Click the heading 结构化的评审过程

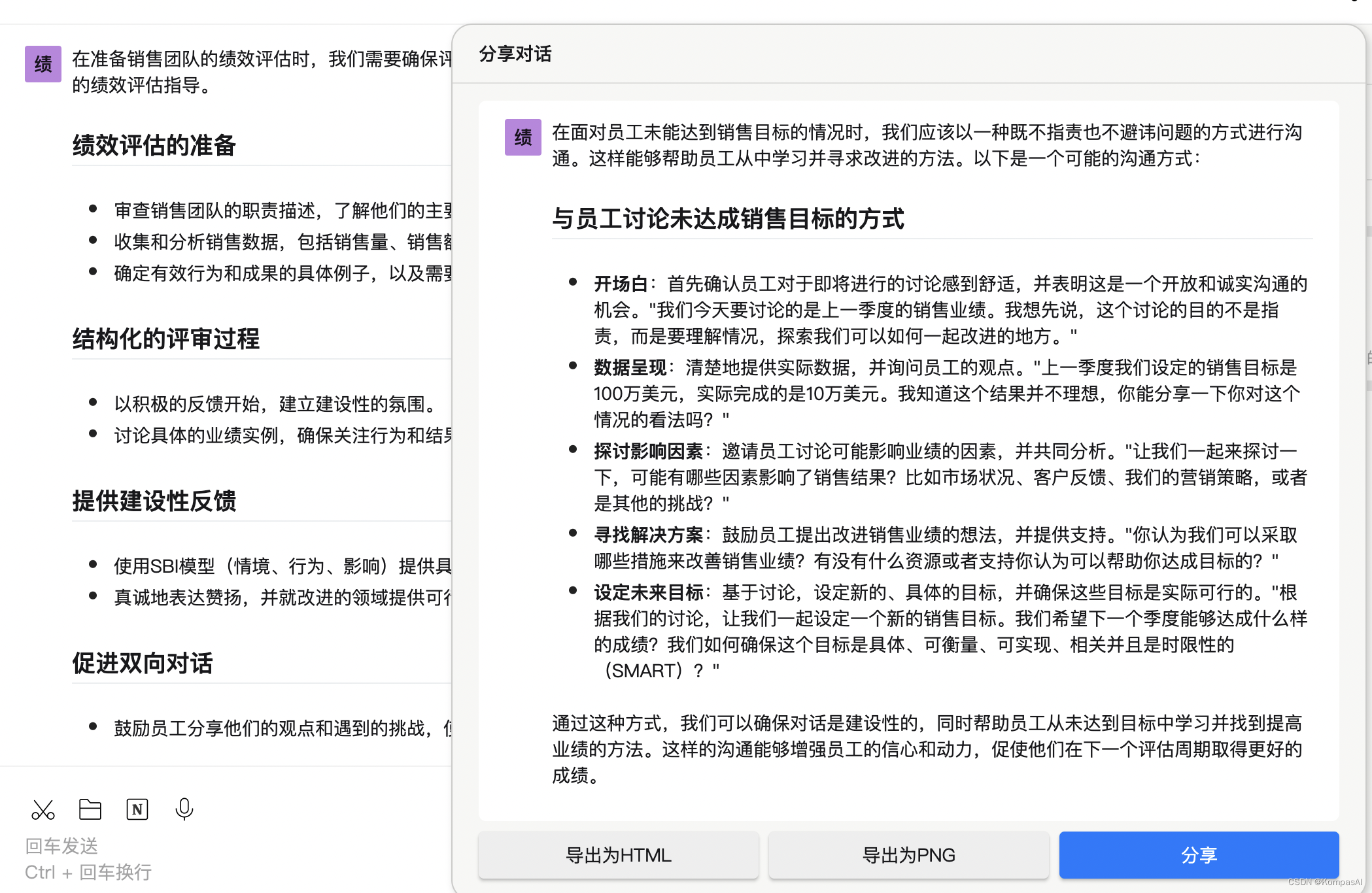tap(166, 339)
